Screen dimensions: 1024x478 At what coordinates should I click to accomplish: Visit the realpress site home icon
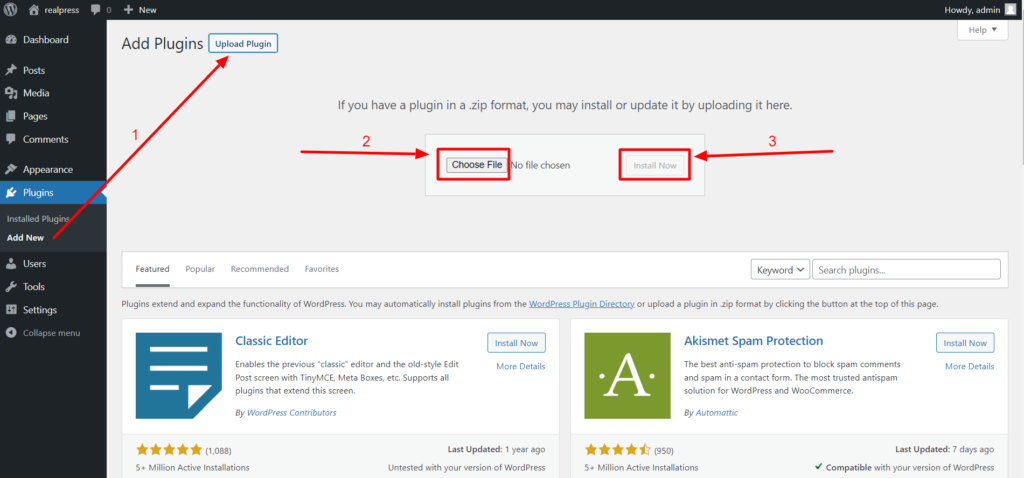(35, 10)
